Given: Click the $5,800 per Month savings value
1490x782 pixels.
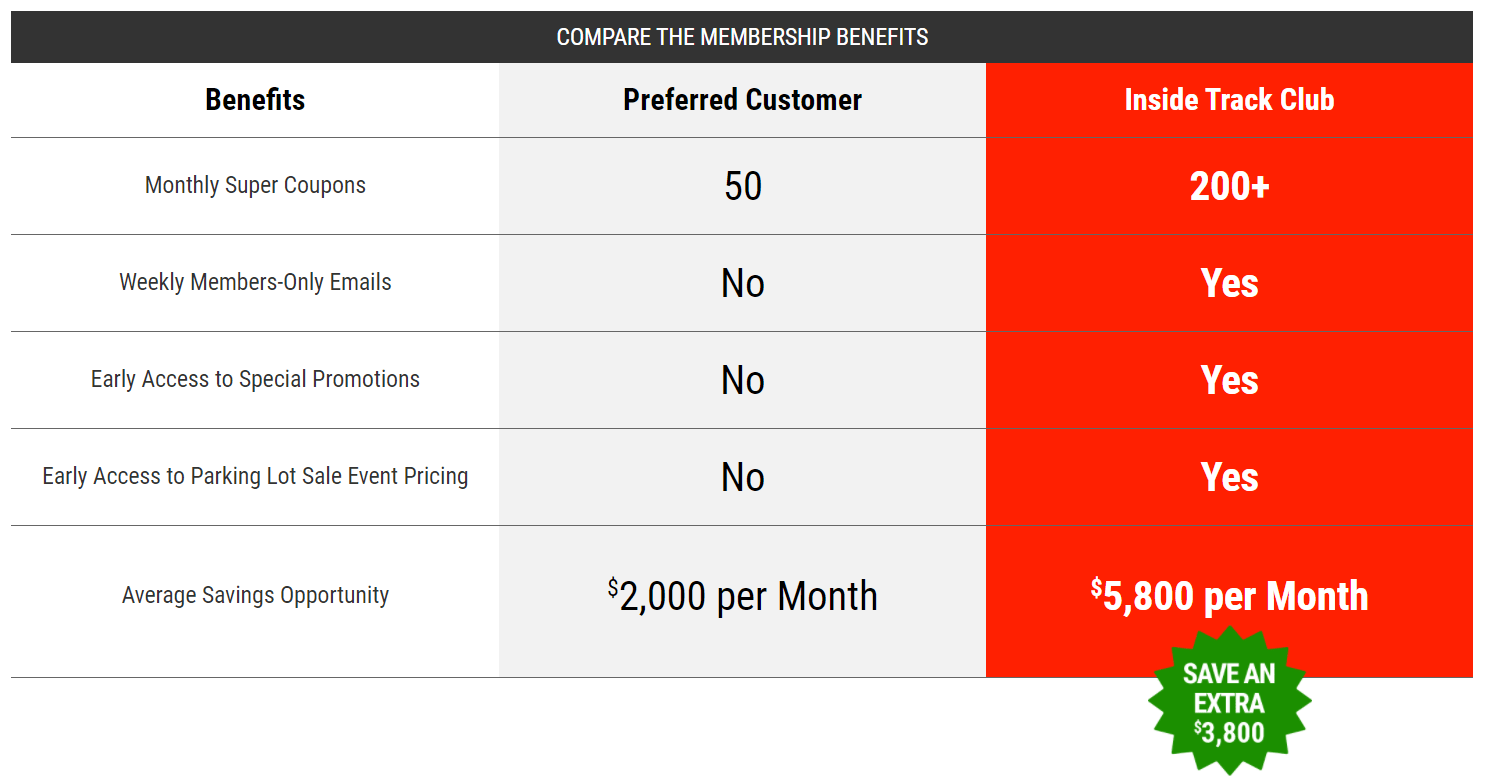Looking at the screenshot, I should point(1229,597).
